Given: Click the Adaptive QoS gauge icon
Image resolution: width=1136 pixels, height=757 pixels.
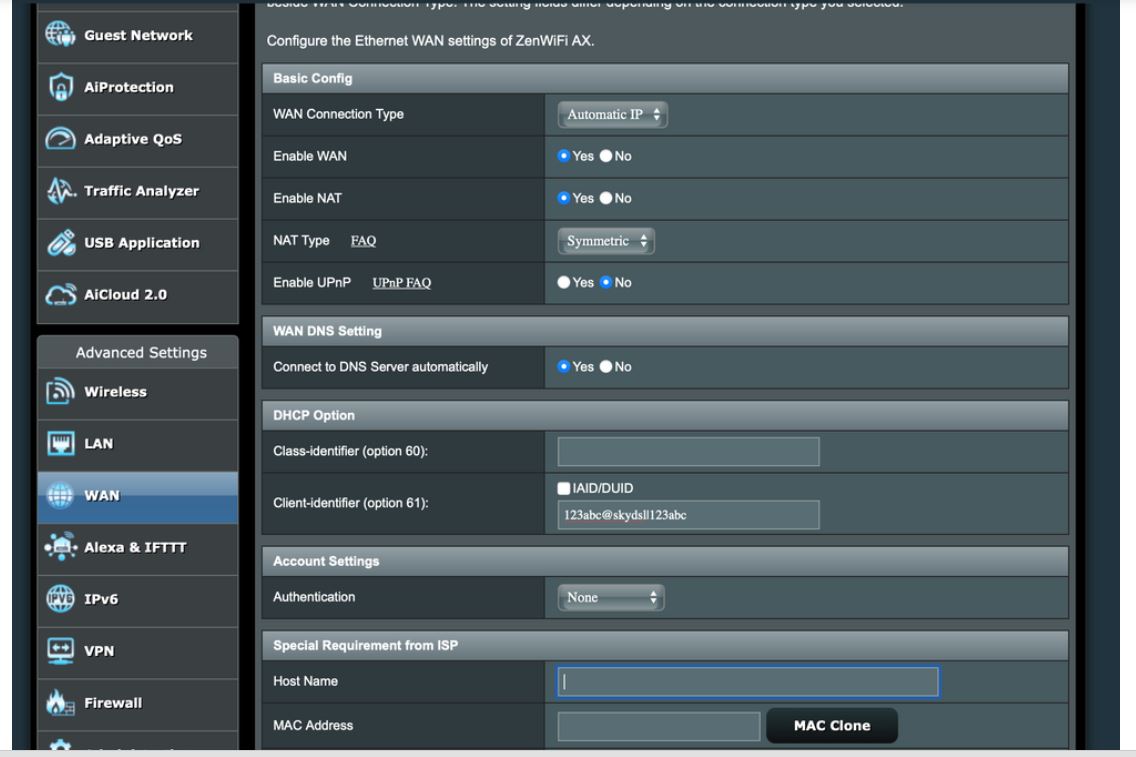Looking at the screenshot, I should pos(60,138).
